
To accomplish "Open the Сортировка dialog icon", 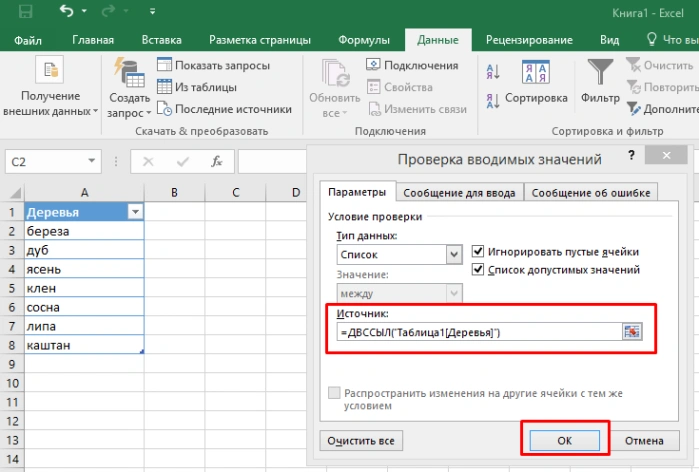I will pos(535,72).
